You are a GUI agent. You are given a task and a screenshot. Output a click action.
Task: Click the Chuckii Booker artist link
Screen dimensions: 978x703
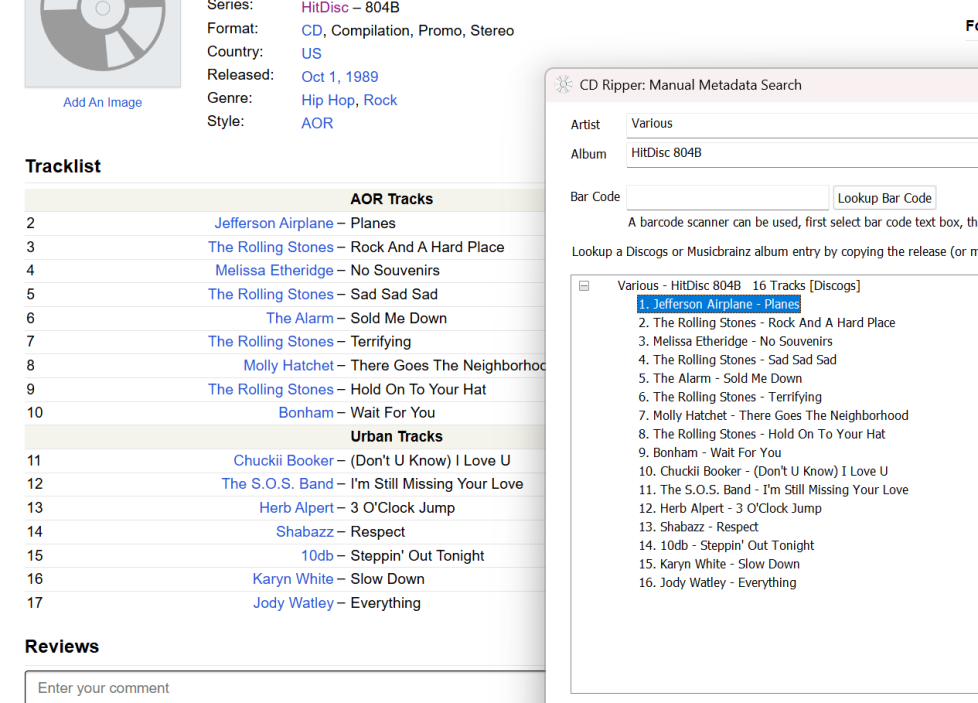(x=283, y=460)
